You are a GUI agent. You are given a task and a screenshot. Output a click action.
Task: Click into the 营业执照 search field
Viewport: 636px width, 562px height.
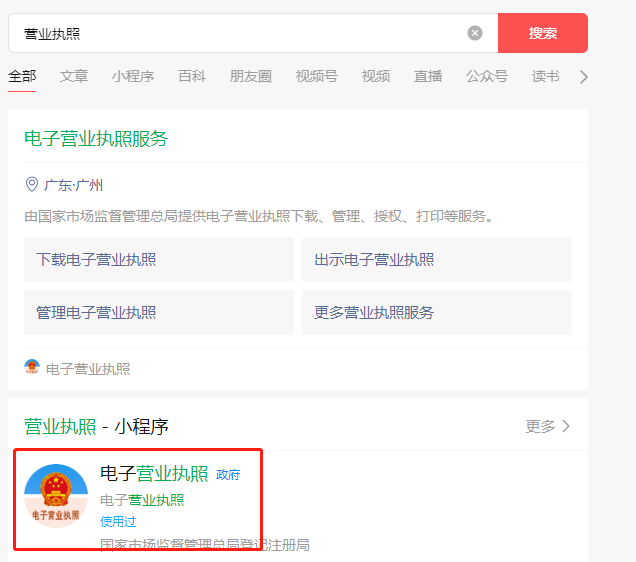(x=240, y=33)
